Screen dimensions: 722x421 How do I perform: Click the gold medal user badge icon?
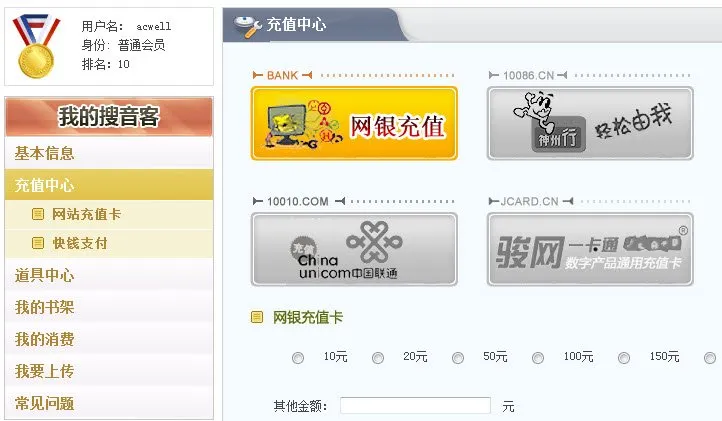point(36,46)
